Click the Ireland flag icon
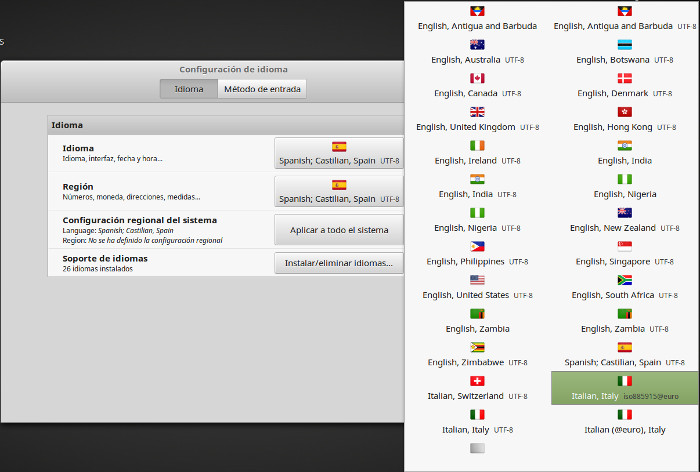700x472 pixels. pos(477,146)
